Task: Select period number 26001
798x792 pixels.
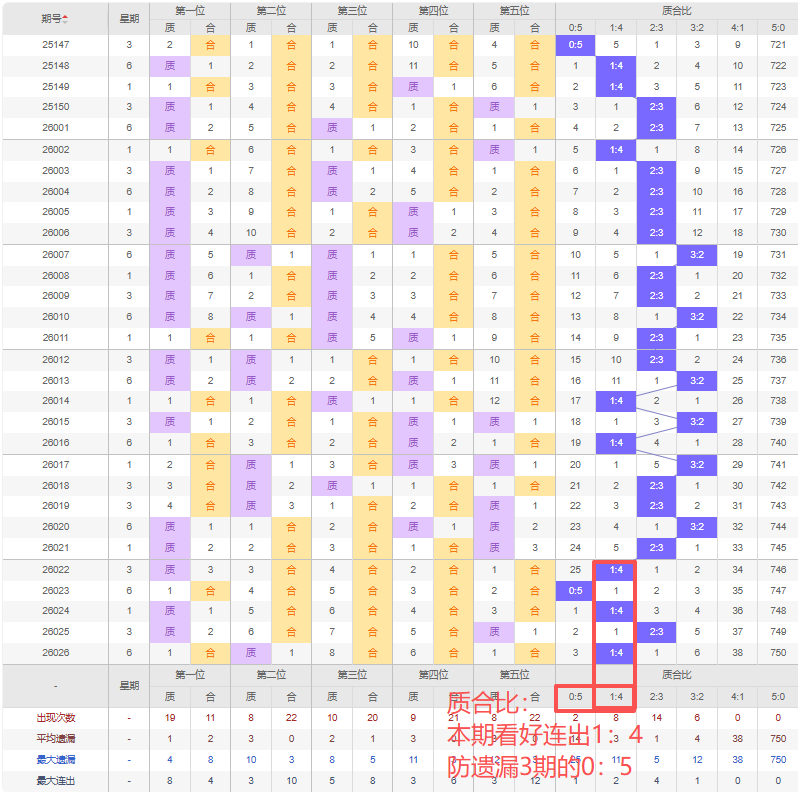Action: click(55, 128)
